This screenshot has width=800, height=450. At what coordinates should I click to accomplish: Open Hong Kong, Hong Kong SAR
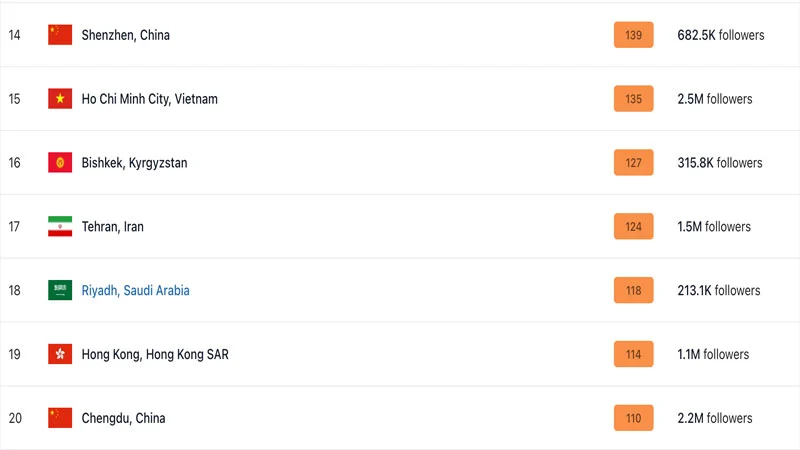[155, 354]
